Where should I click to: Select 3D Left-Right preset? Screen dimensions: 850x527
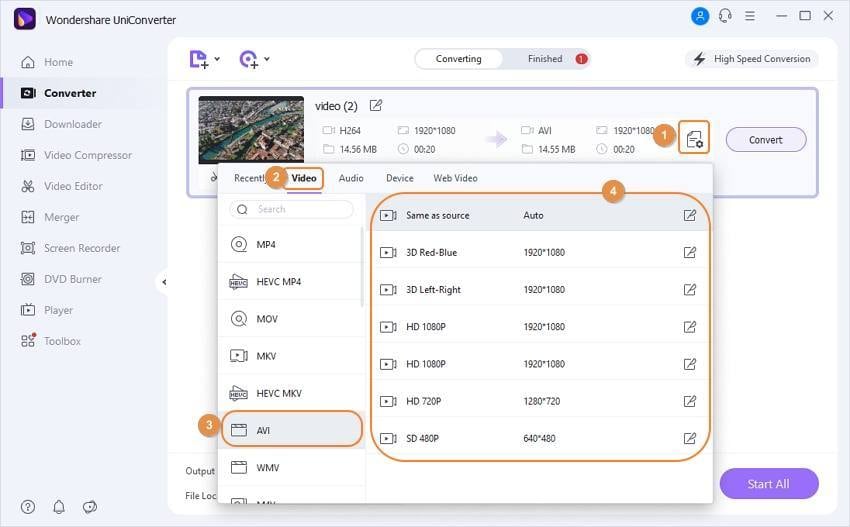click(540, 290)
